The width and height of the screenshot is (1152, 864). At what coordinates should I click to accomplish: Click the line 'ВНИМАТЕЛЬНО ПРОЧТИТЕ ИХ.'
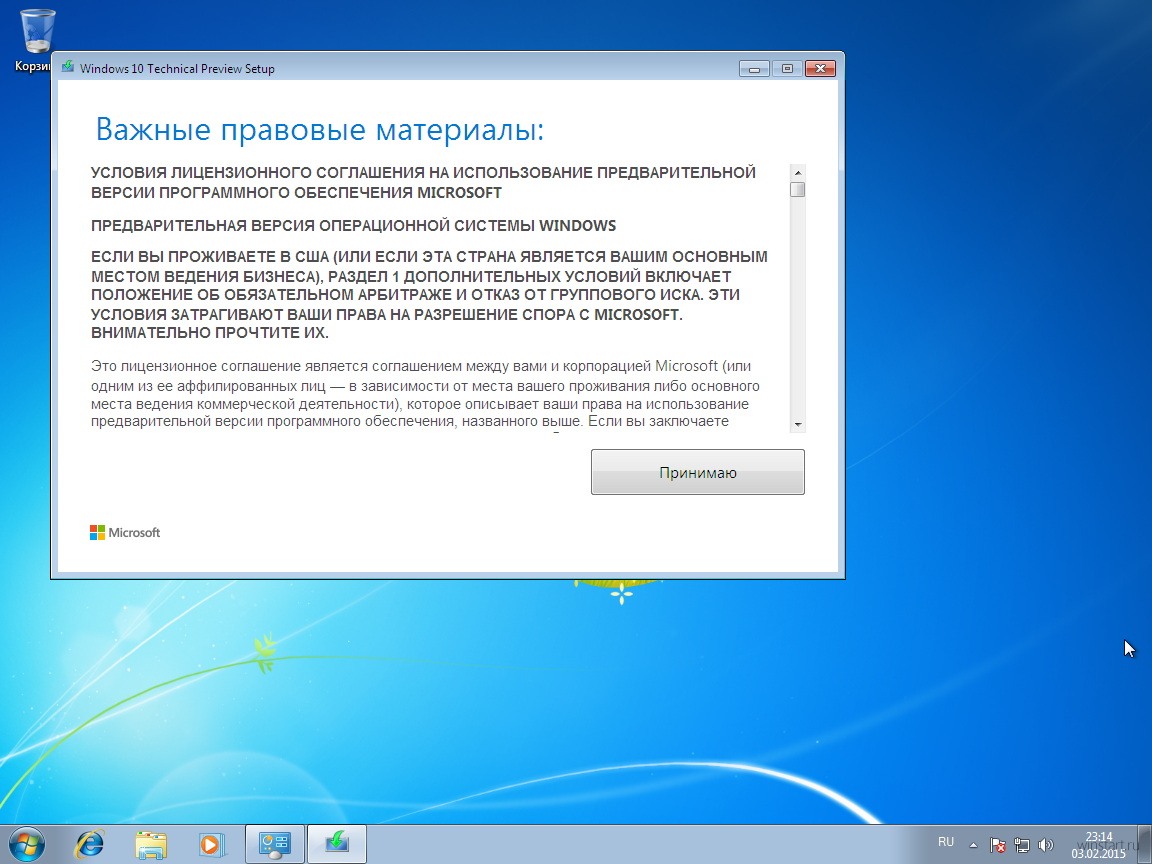[x=210, y=333]
